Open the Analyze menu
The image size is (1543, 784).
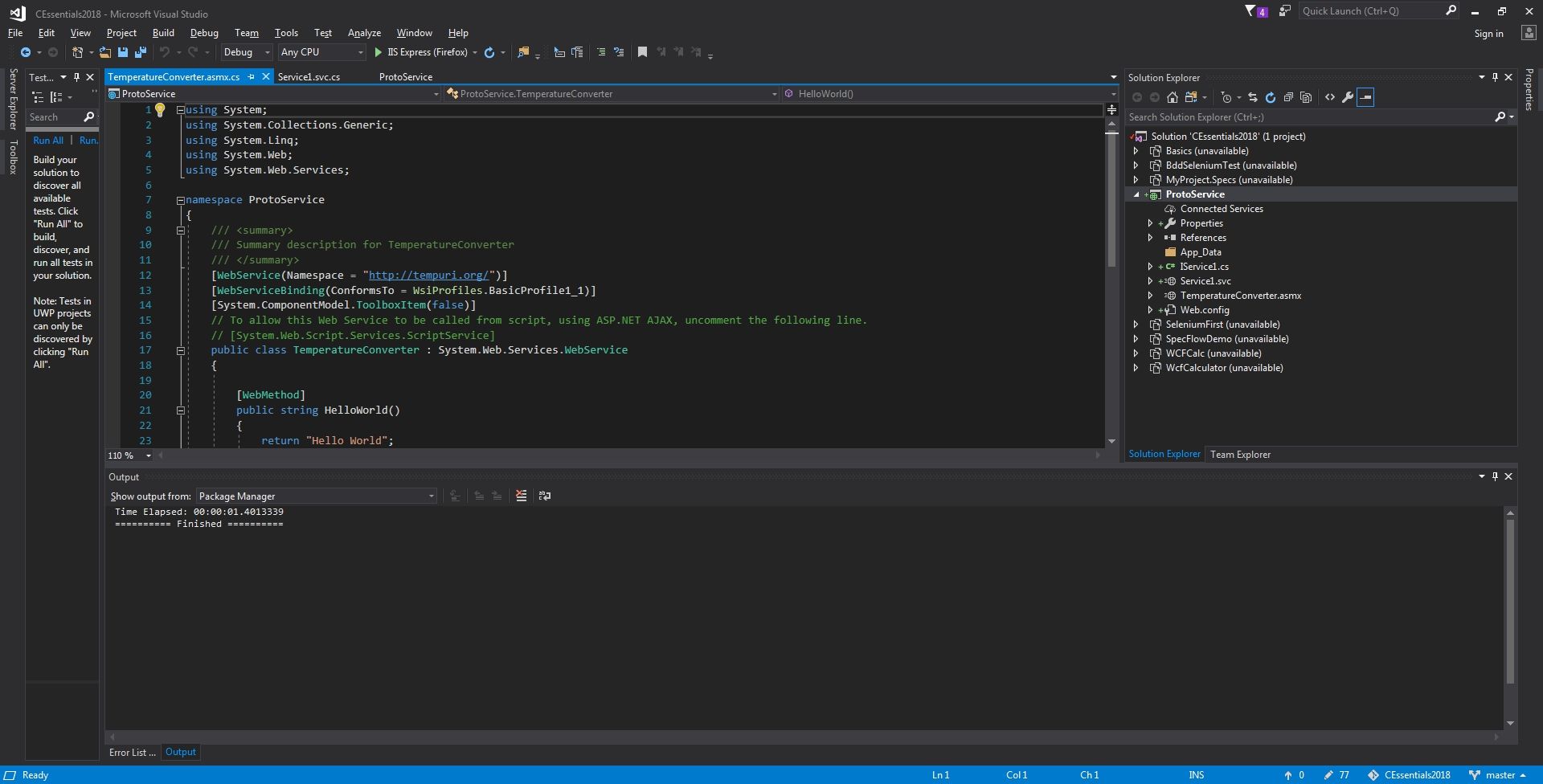pyautogui.click(x=364, y=33)
